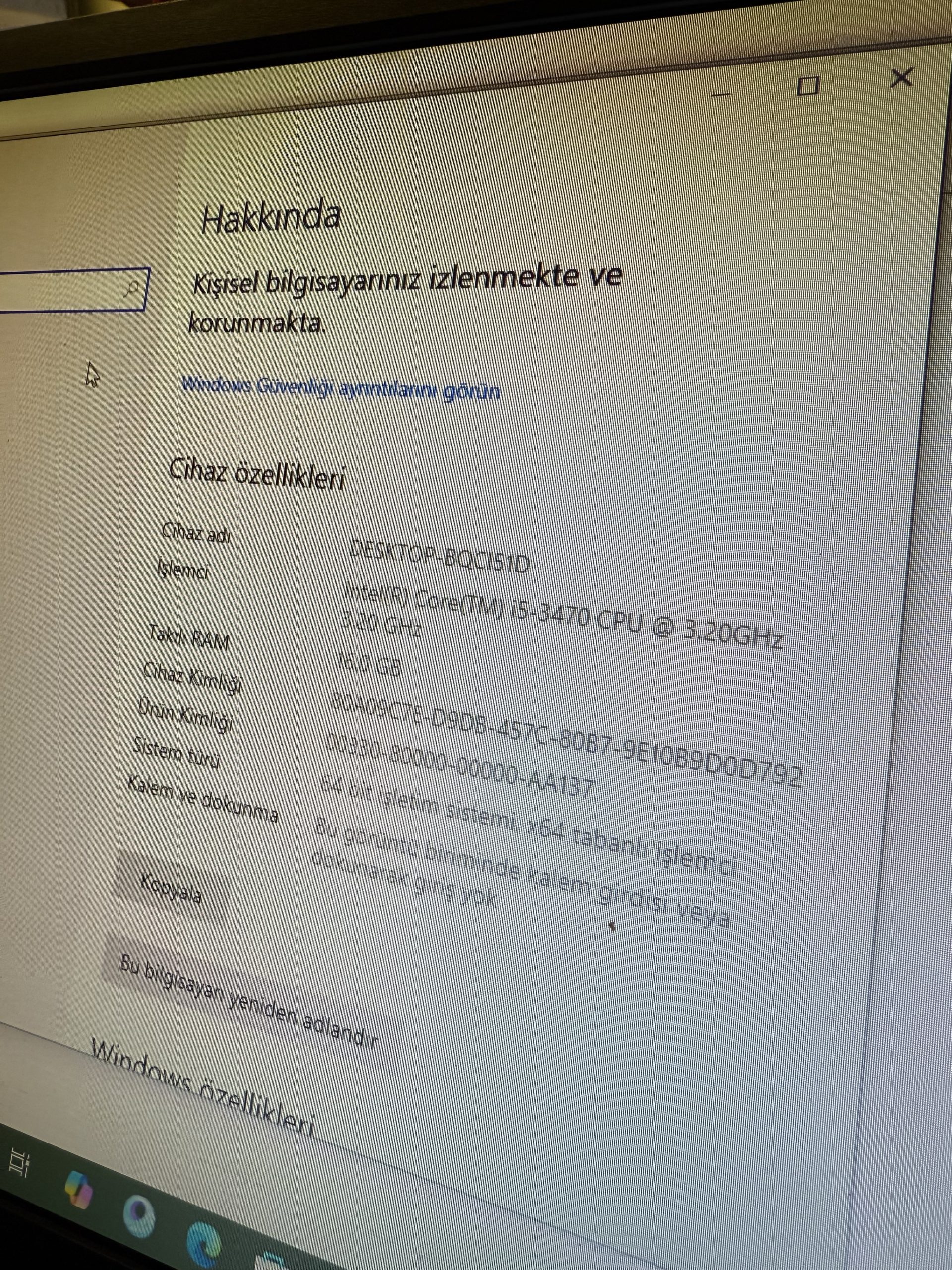Click the İşlemci label
The height and width of the screenshot is (1270, 952).
pos(182,569)
